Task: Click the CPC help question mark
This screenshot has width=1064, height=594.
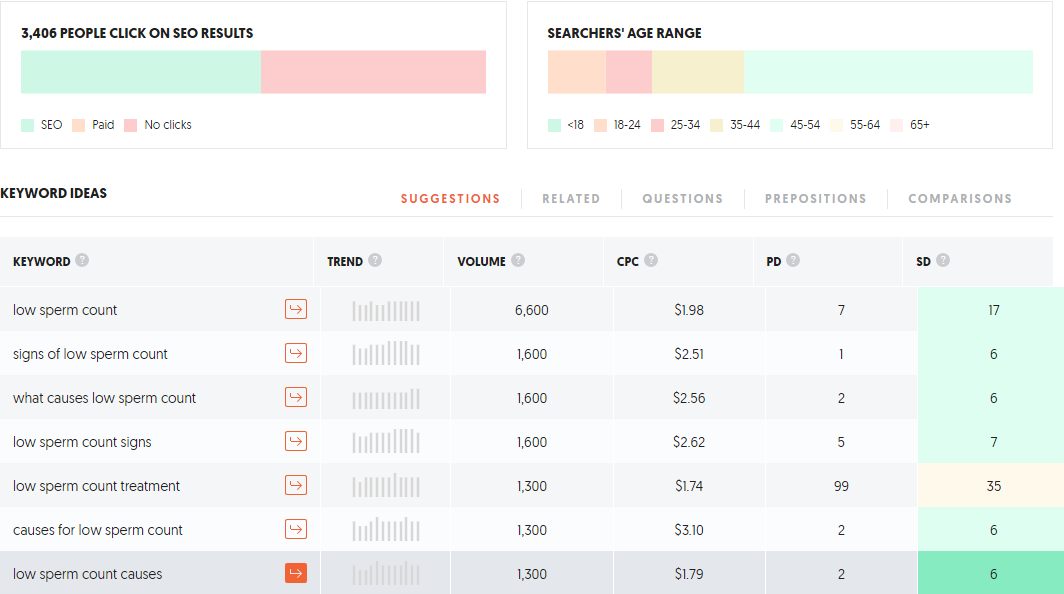Action: tap(651, 260)
